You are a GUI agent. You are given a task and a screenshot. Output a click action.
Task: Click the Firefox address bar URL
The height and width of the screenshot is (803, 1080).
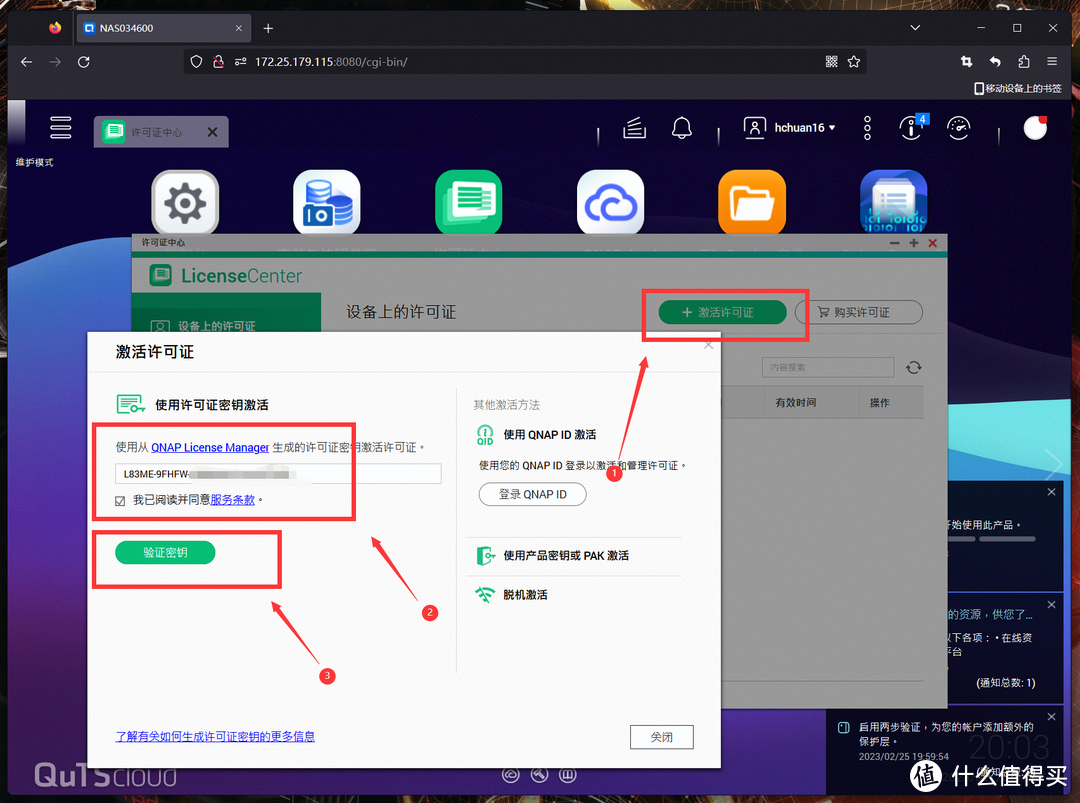(523, 62)
